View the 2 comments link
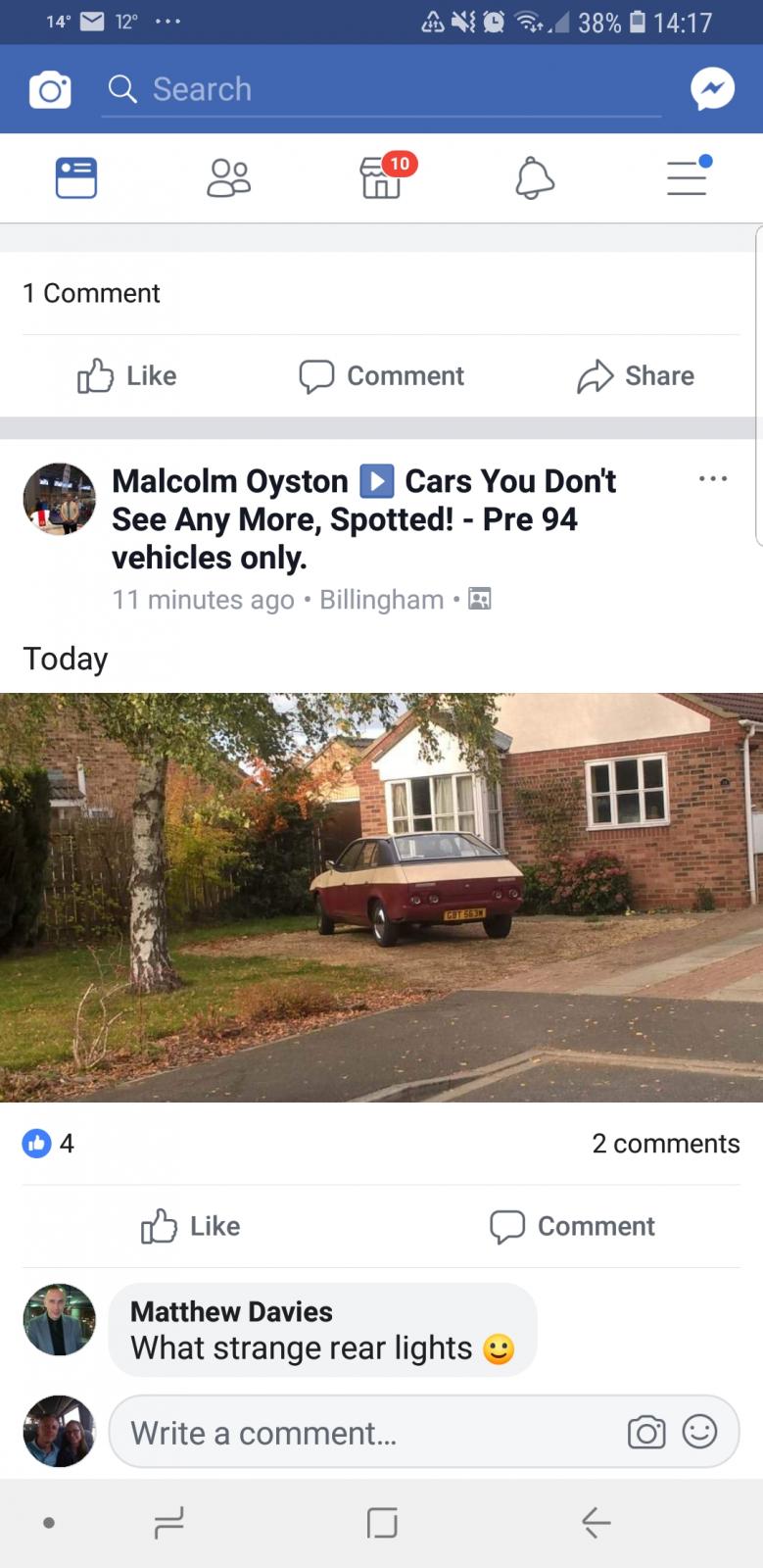 666,1144
